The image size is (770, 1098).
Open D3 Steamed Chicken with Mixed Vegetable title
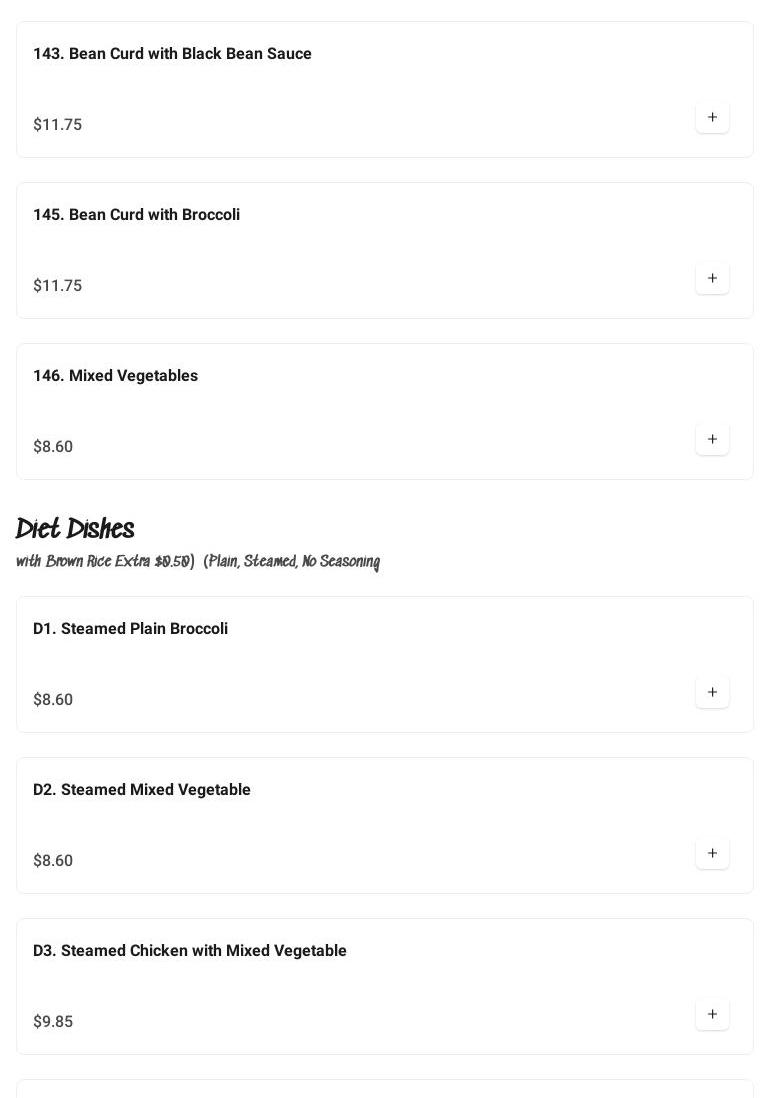click(189, 951)
